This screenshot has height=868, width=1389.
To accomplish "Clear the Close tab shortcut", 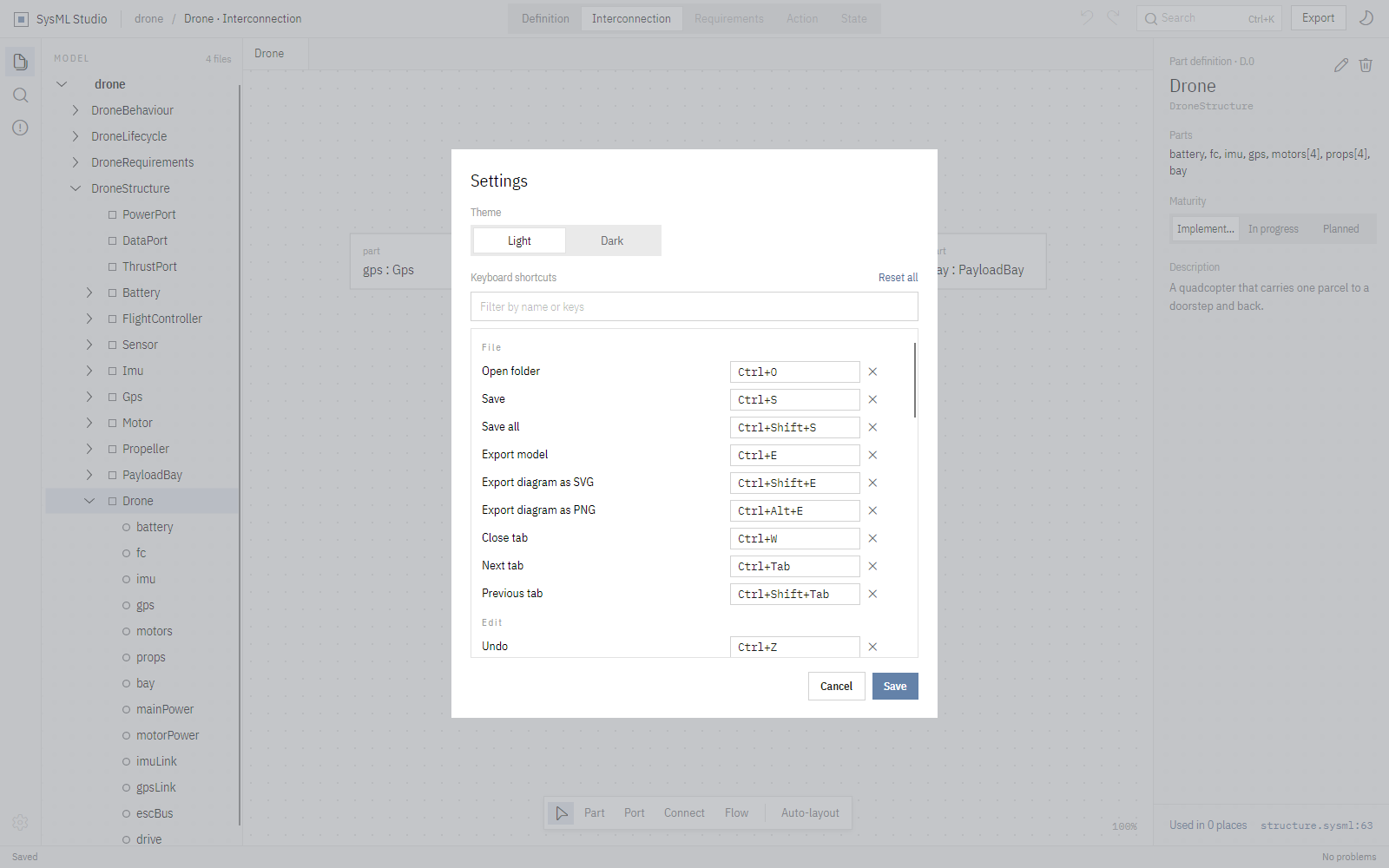I will 872,538.
